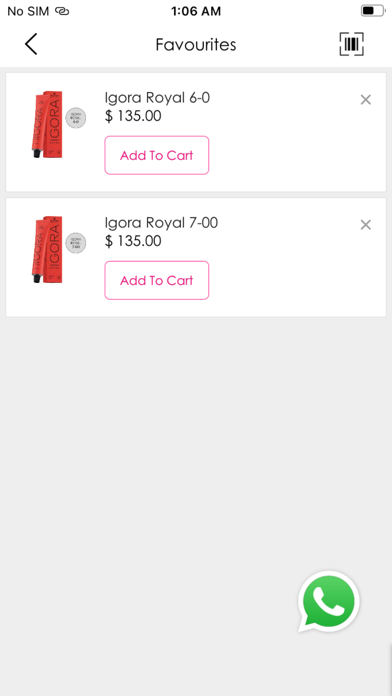
Task: Tap the 6-0 shade swatch circle
Action: pyautogui.click(x=76, y=118)
